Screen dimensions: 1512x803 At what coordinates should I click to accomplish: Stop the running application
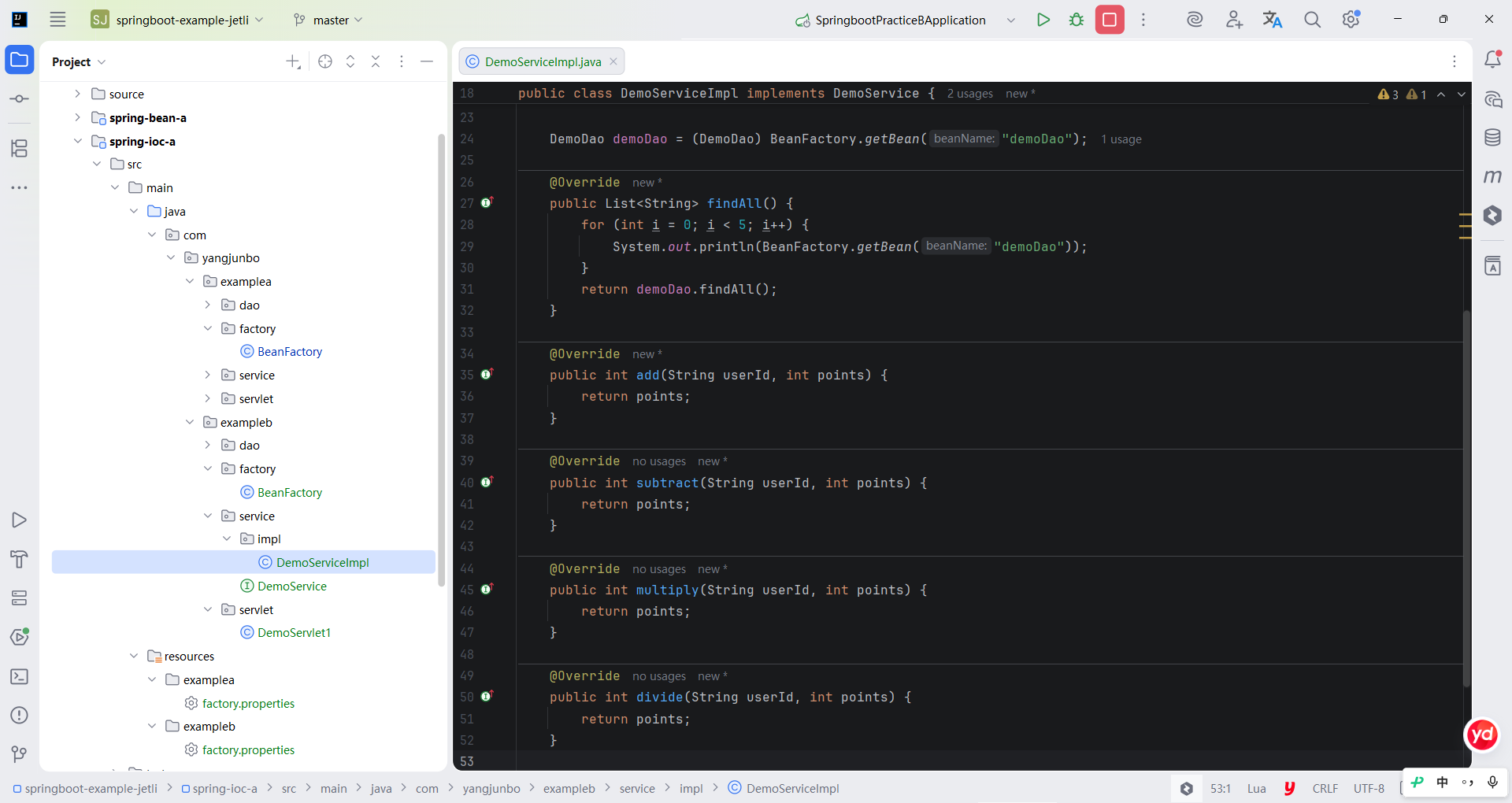click(1110, 20)
